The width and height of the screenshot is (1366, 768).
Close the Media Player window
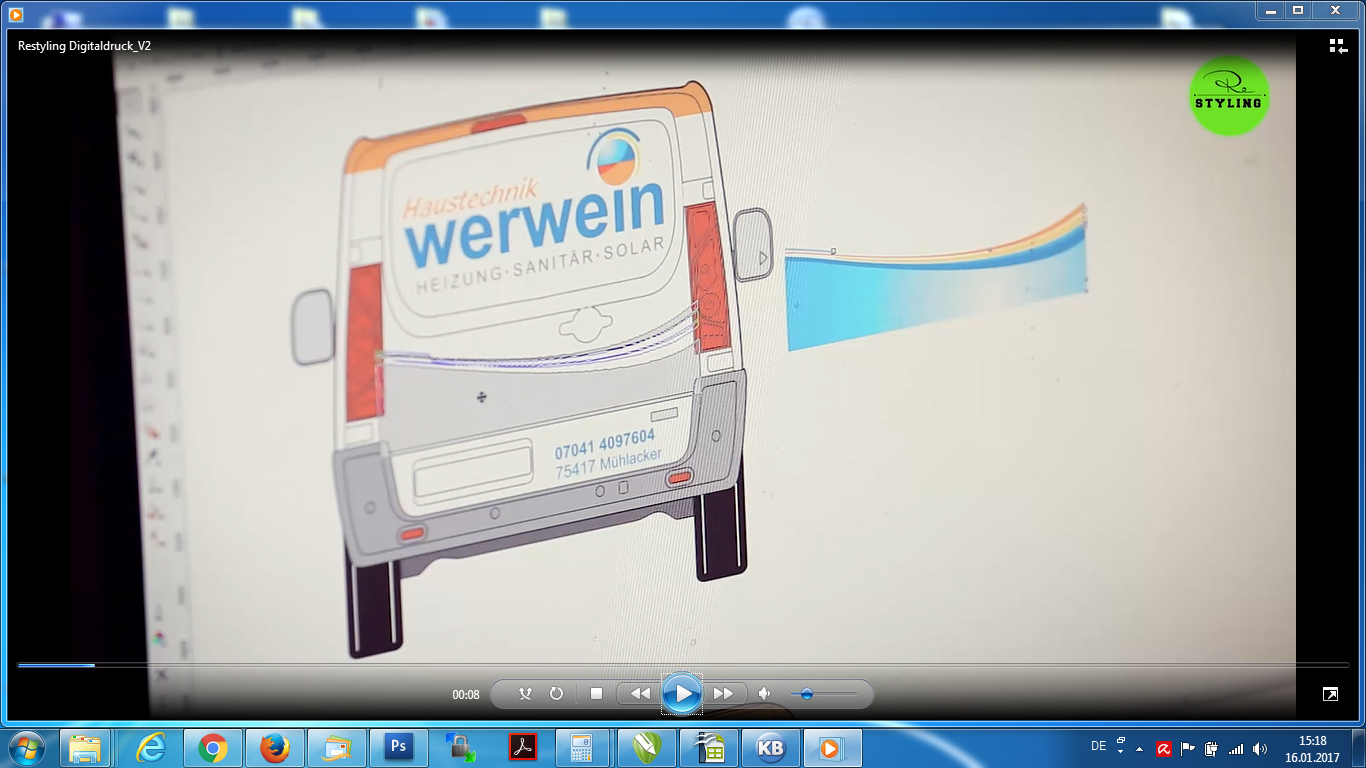(x=1335, y=10)
